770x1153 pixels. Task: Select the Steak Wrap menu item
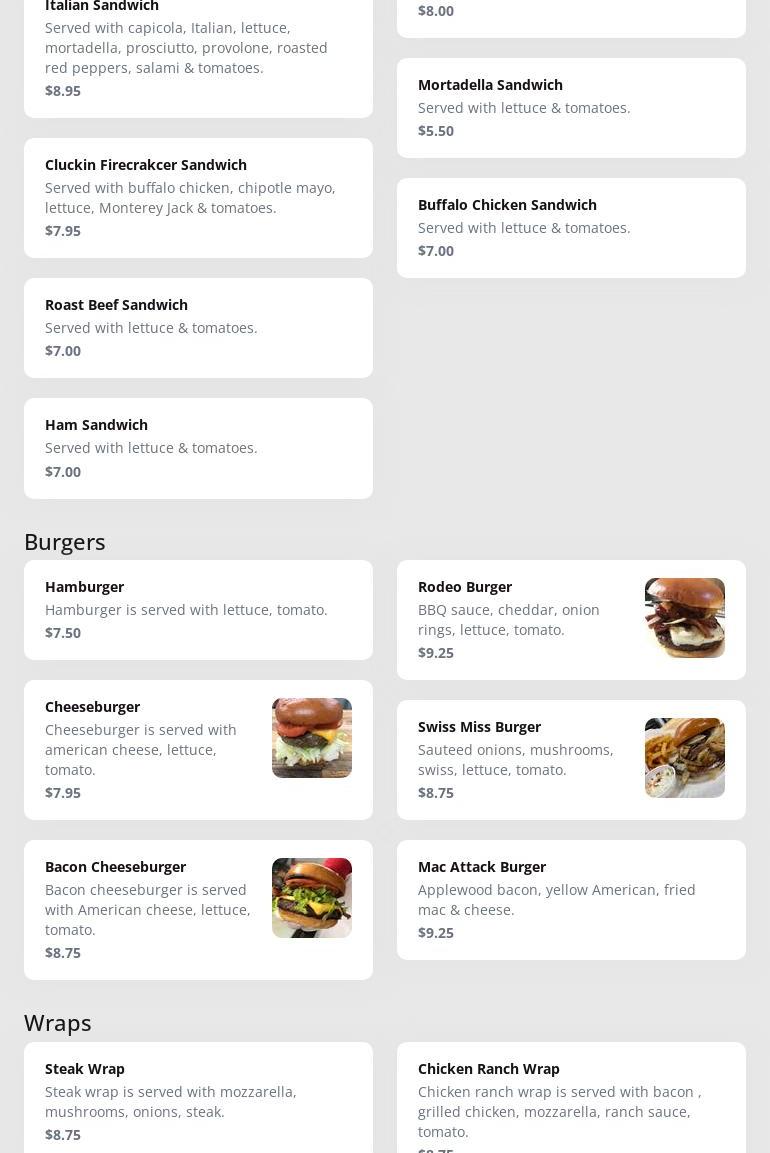tap(199, 1097)
